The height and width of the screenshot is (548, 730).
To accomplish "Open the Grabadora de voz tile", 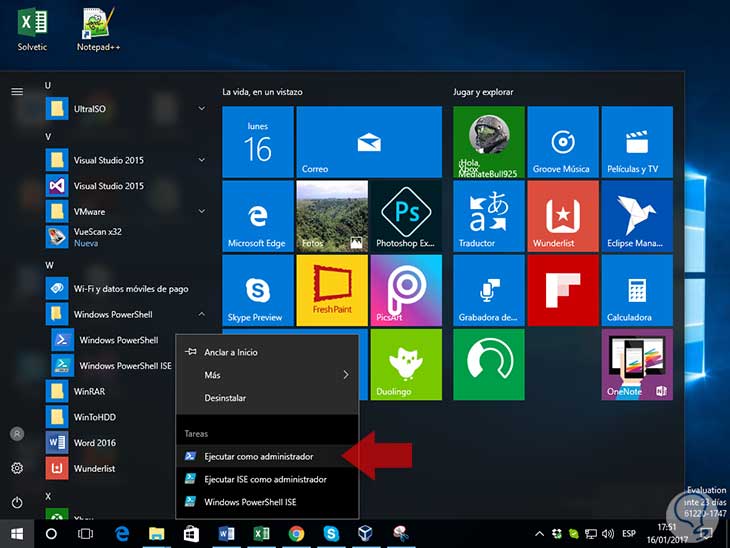I will (489, 290).
